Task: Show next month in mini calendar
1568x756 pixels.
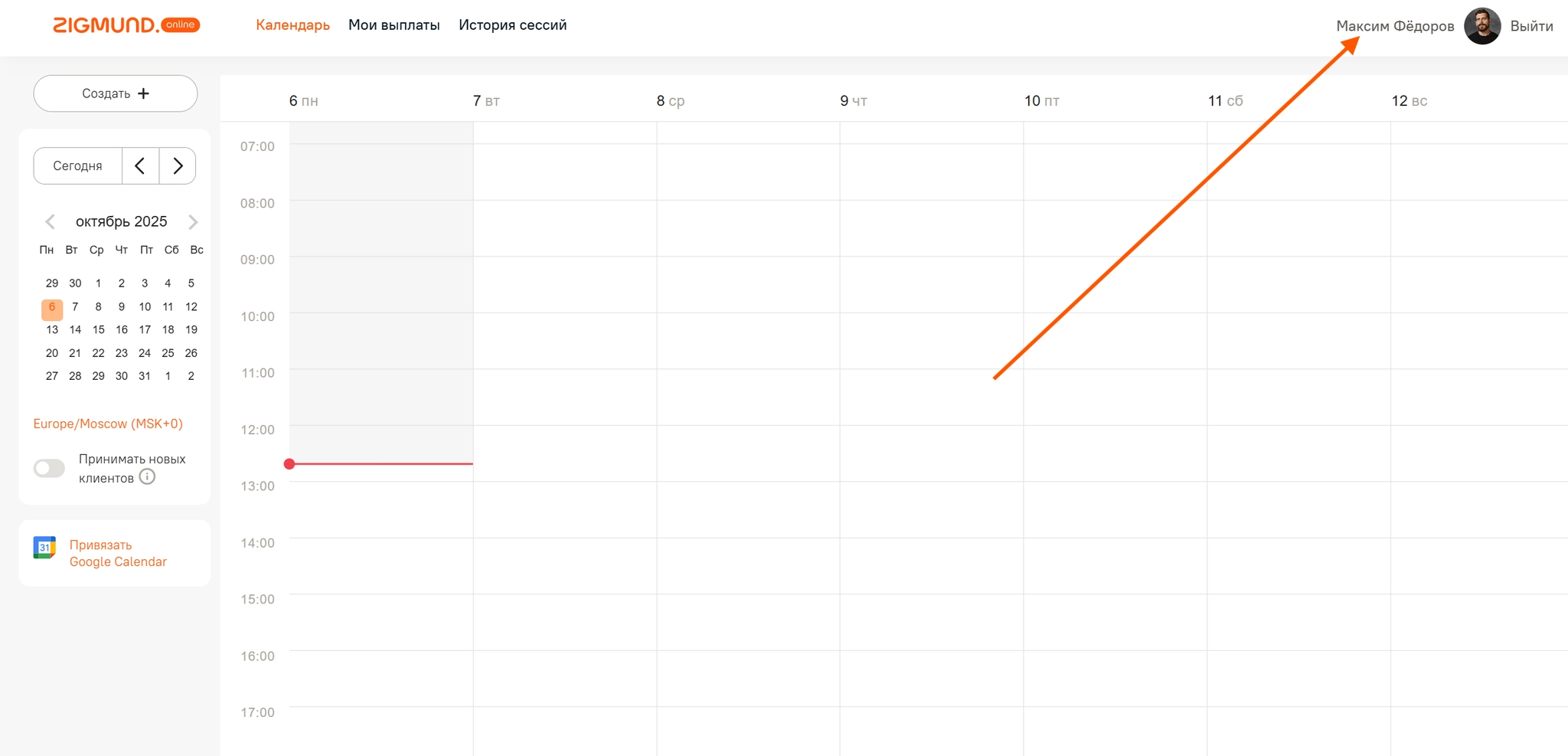Action: [193, 222]
